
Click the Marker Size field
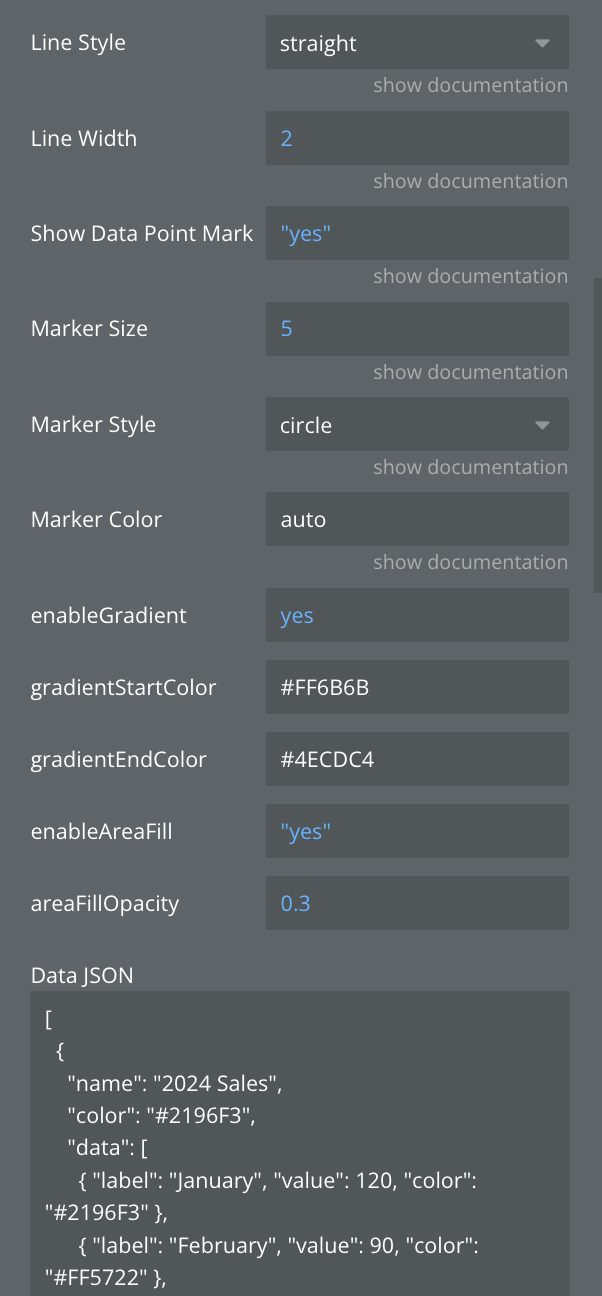(416, 329)
